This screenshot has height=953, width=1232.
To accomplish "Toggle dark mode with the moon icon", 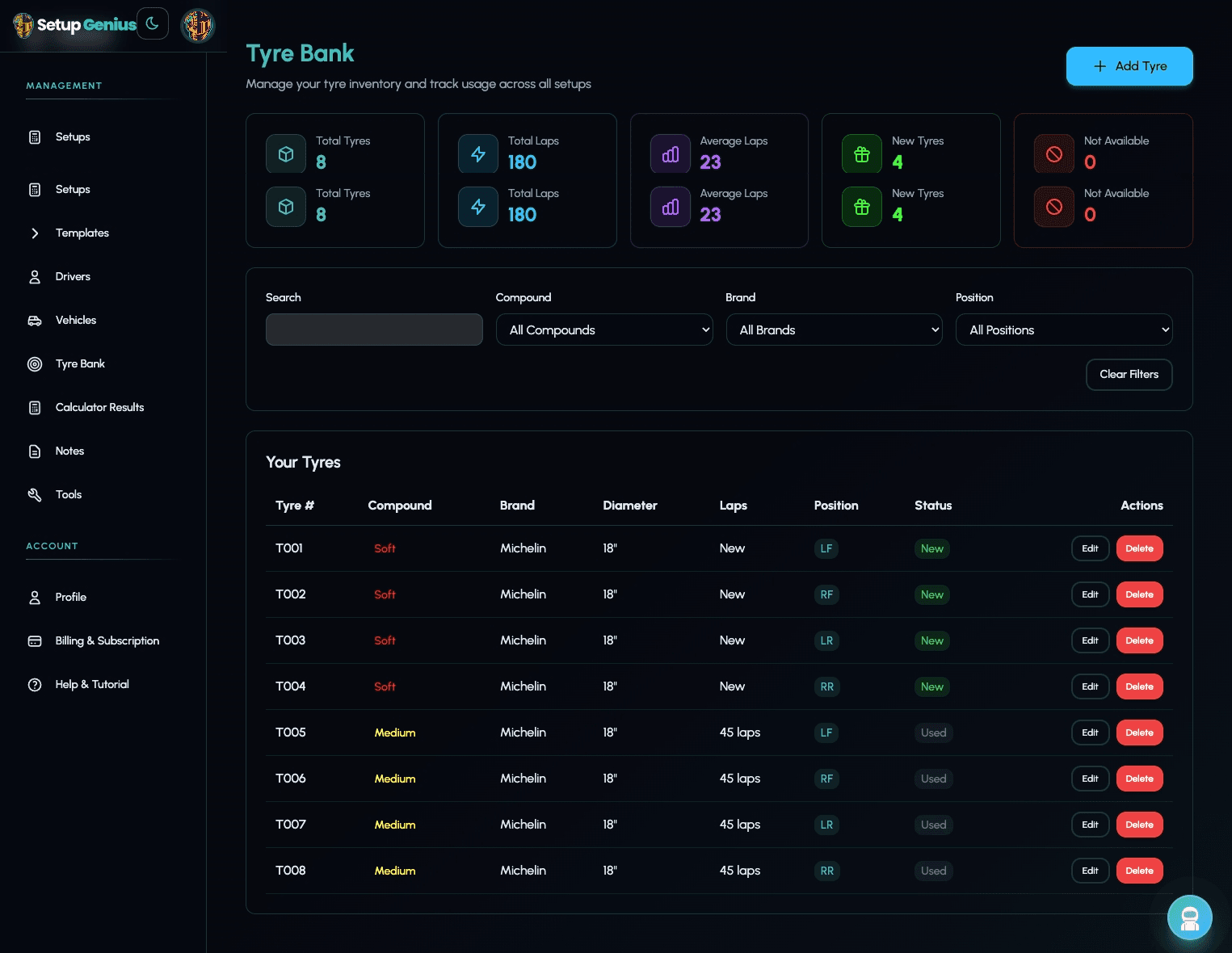I will (153, 24).
